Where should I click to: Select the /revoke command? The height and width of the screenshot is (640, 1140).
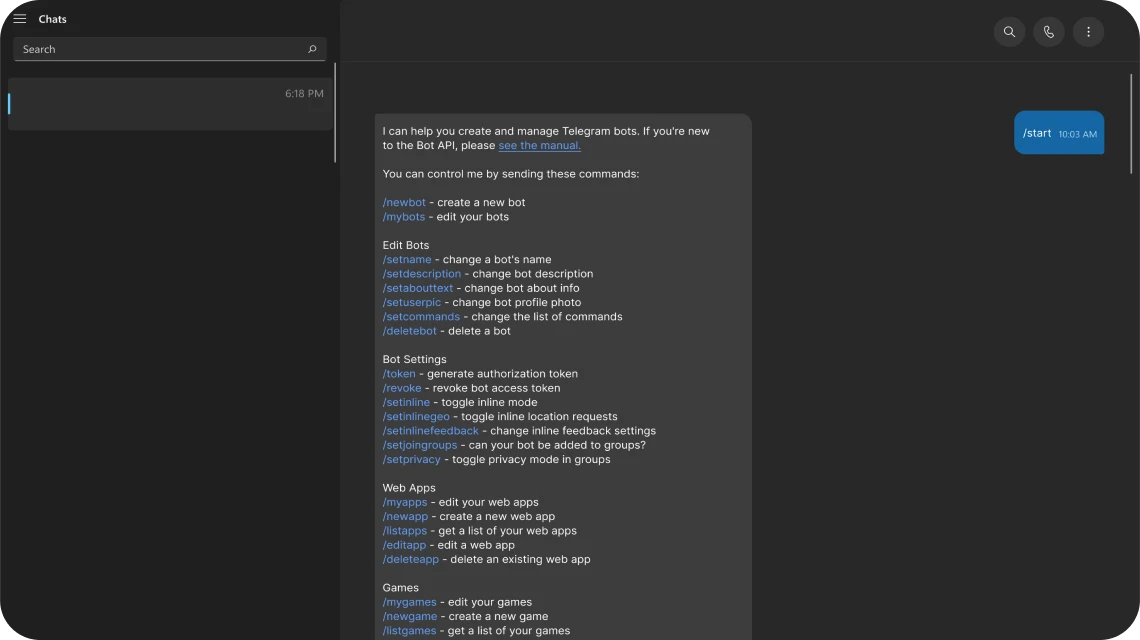click(x=401, y=388)
